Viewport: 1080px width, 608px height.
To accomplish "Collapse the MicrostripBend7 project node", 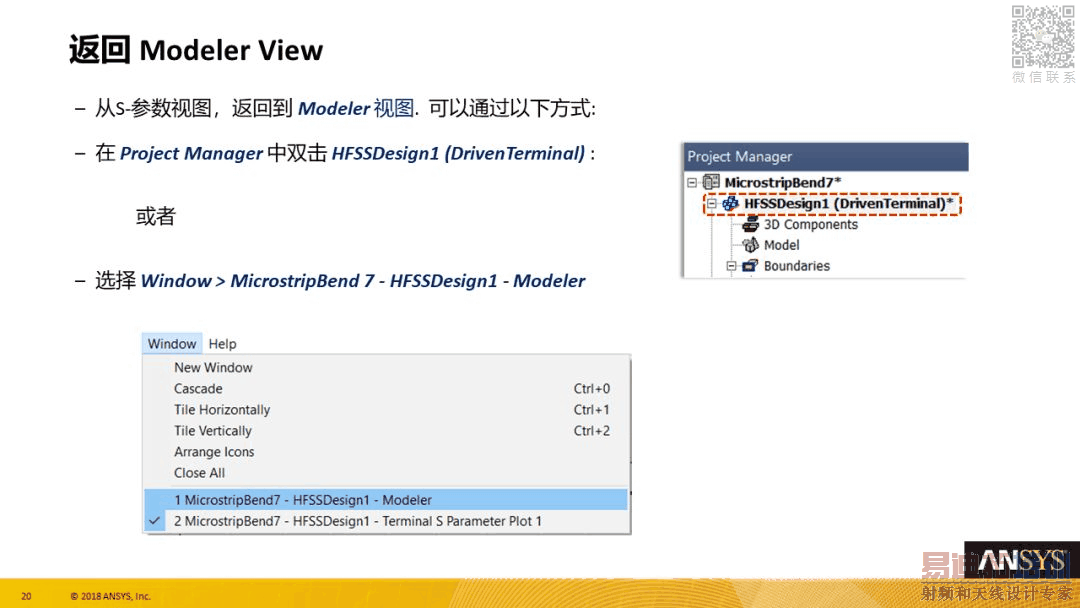I will click(x=692, y=182).
